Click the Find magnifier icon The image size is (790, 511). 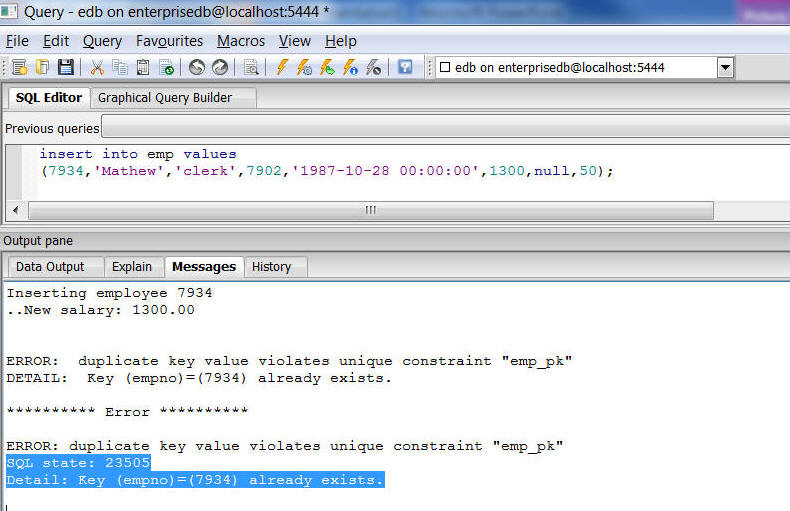tap(252, 67)
